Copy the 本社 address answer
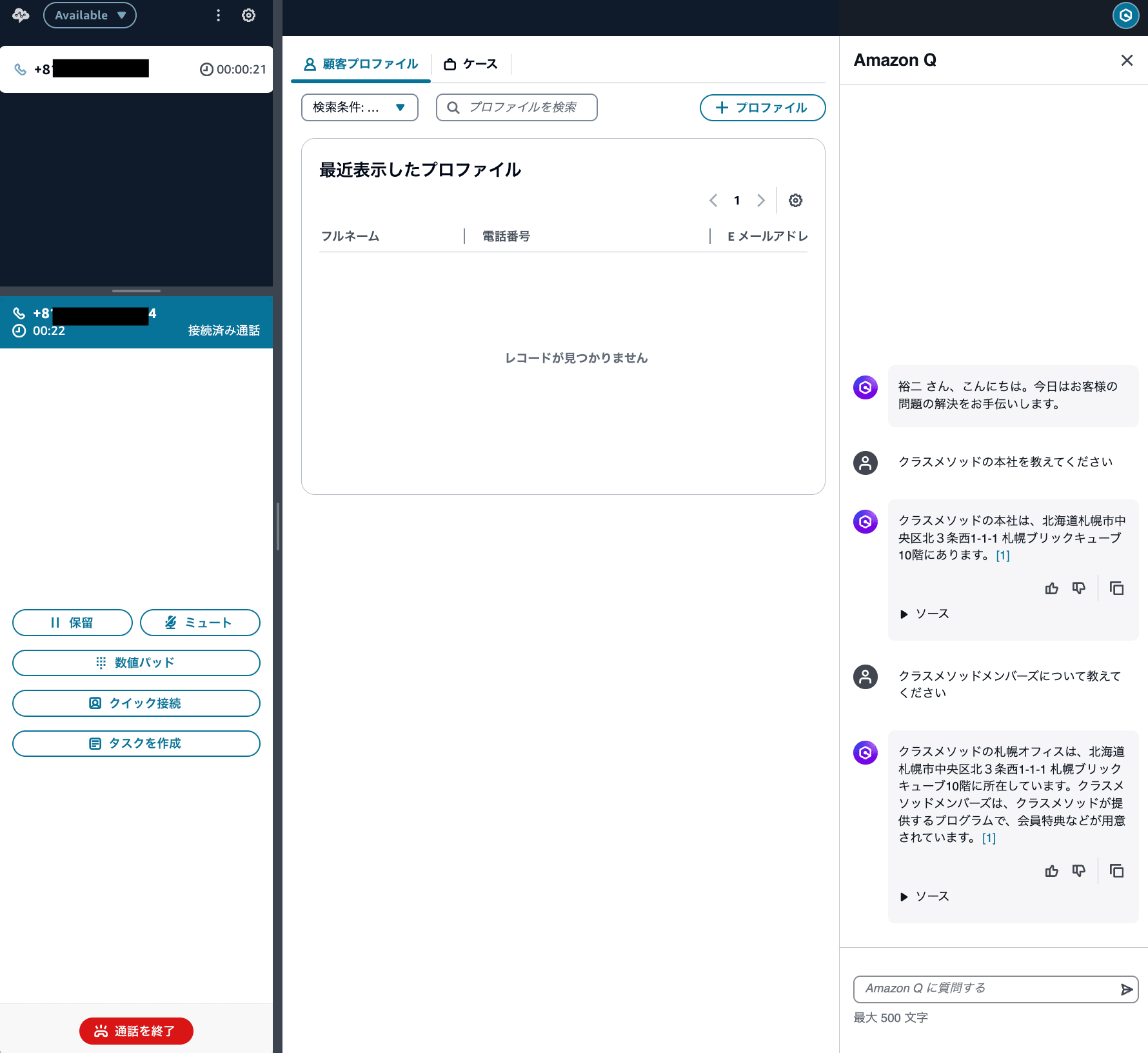Image resolution: width=1148 pixels, height=1053 pixels. pos(1116,588)
